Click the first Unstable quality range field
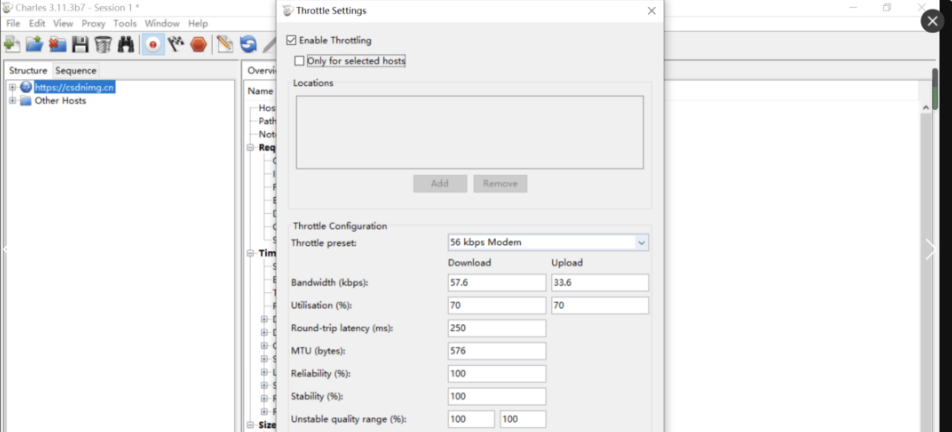The image size is (952, 432). pos(471,419)
